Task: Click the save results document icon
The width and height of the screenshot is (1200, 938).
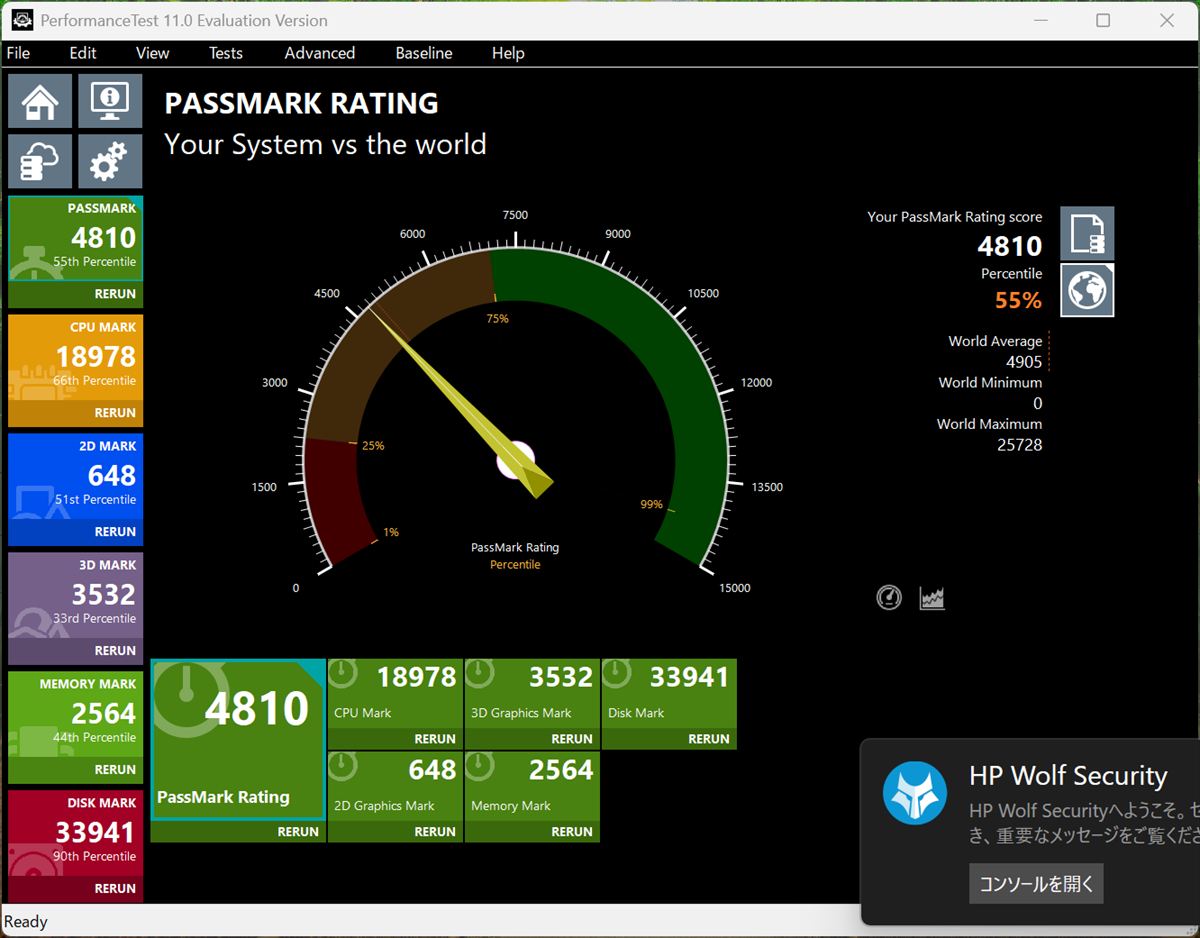Action: click(1087, 233)
